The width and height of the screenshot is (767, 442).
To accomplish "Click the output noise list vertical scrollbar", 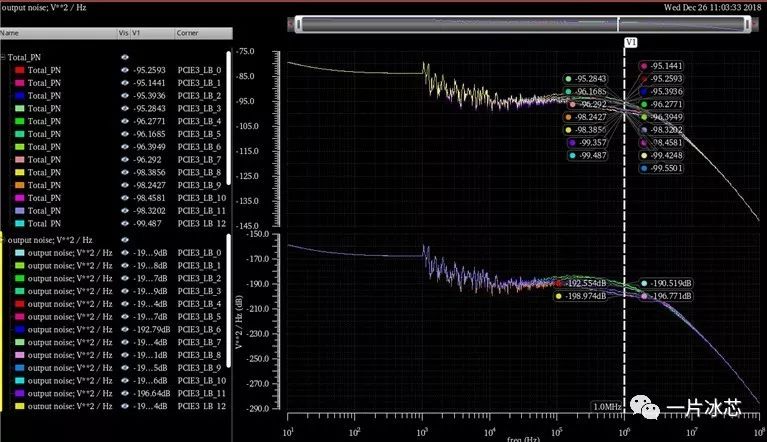I will pos(228,302).
